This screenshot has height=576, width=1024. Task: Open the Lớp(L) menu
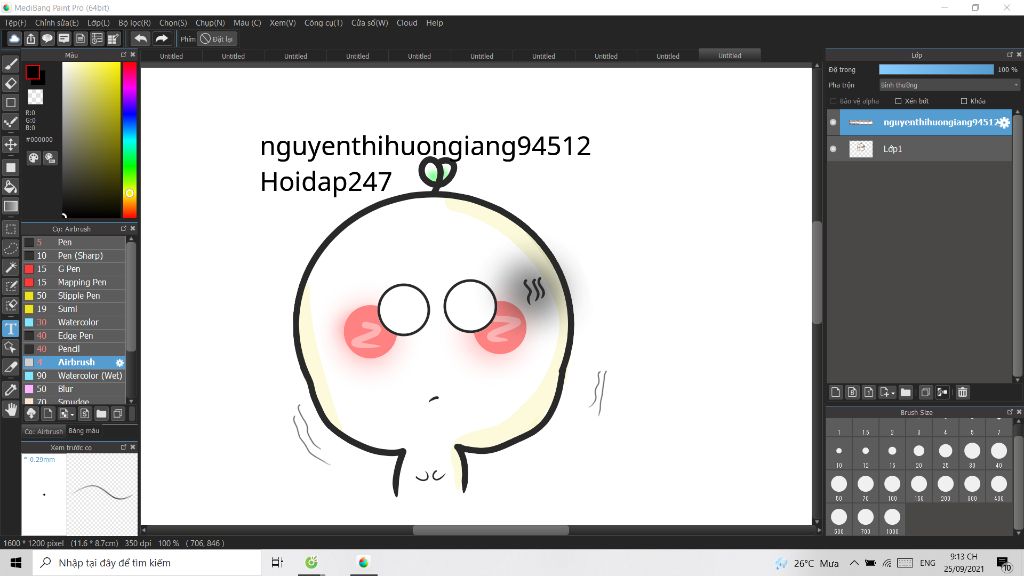(98, 23)
